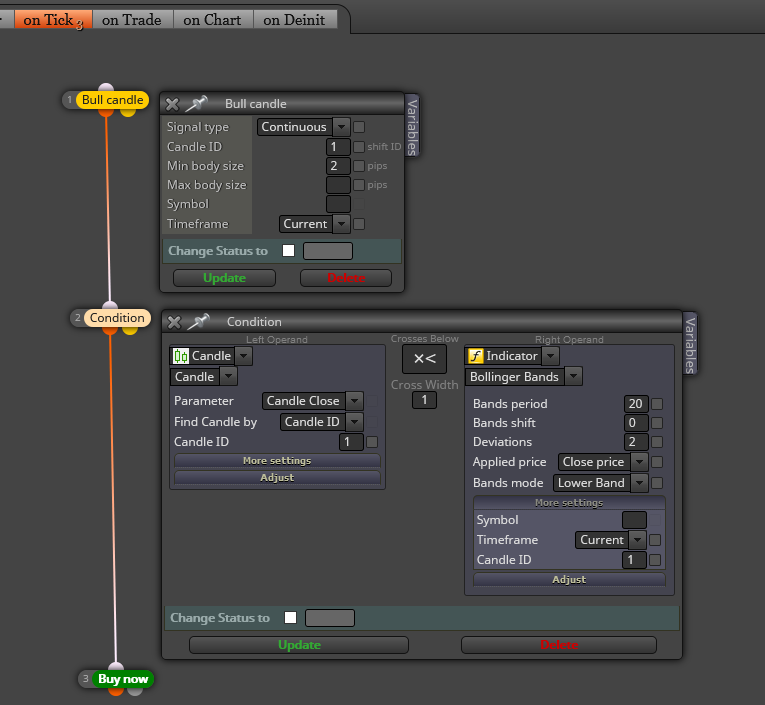Enable the Bands period variable checkbox
Screen dimensions: 765x705
[x=657, y=404]
